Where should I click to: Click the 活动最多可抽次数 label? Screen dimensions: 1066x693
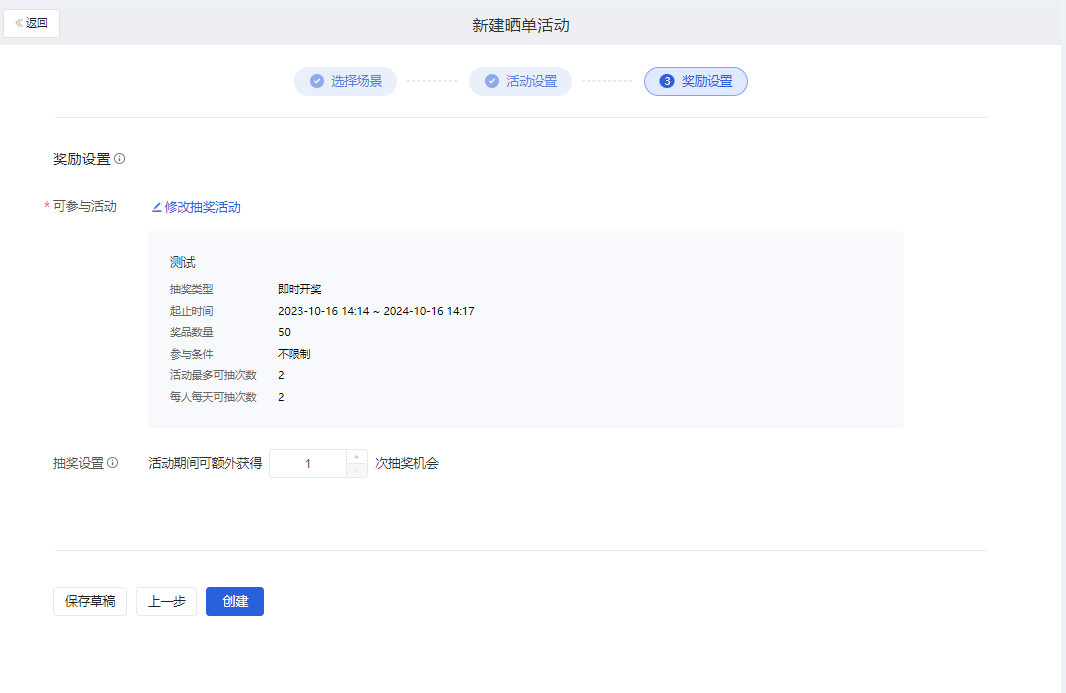click(213, 375)
